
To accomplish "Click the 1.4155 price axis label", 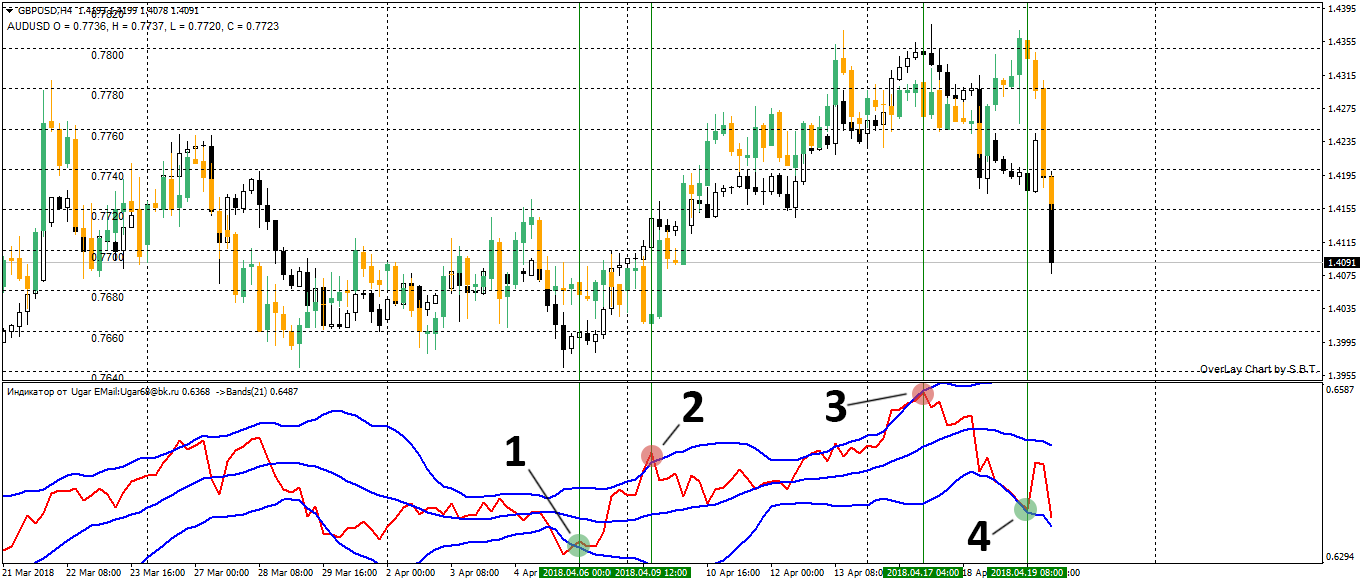I will point(1340,209).
